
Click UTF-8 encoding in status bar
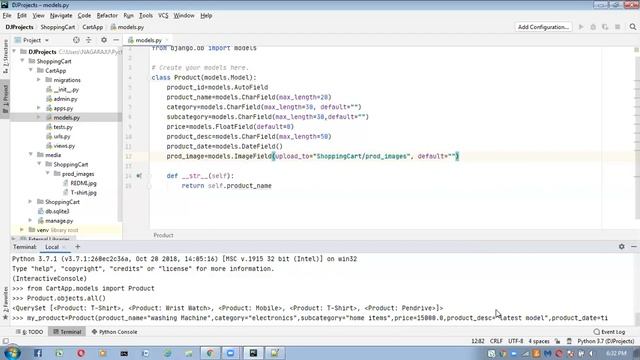pyautogui.click(x=516, y=341)
